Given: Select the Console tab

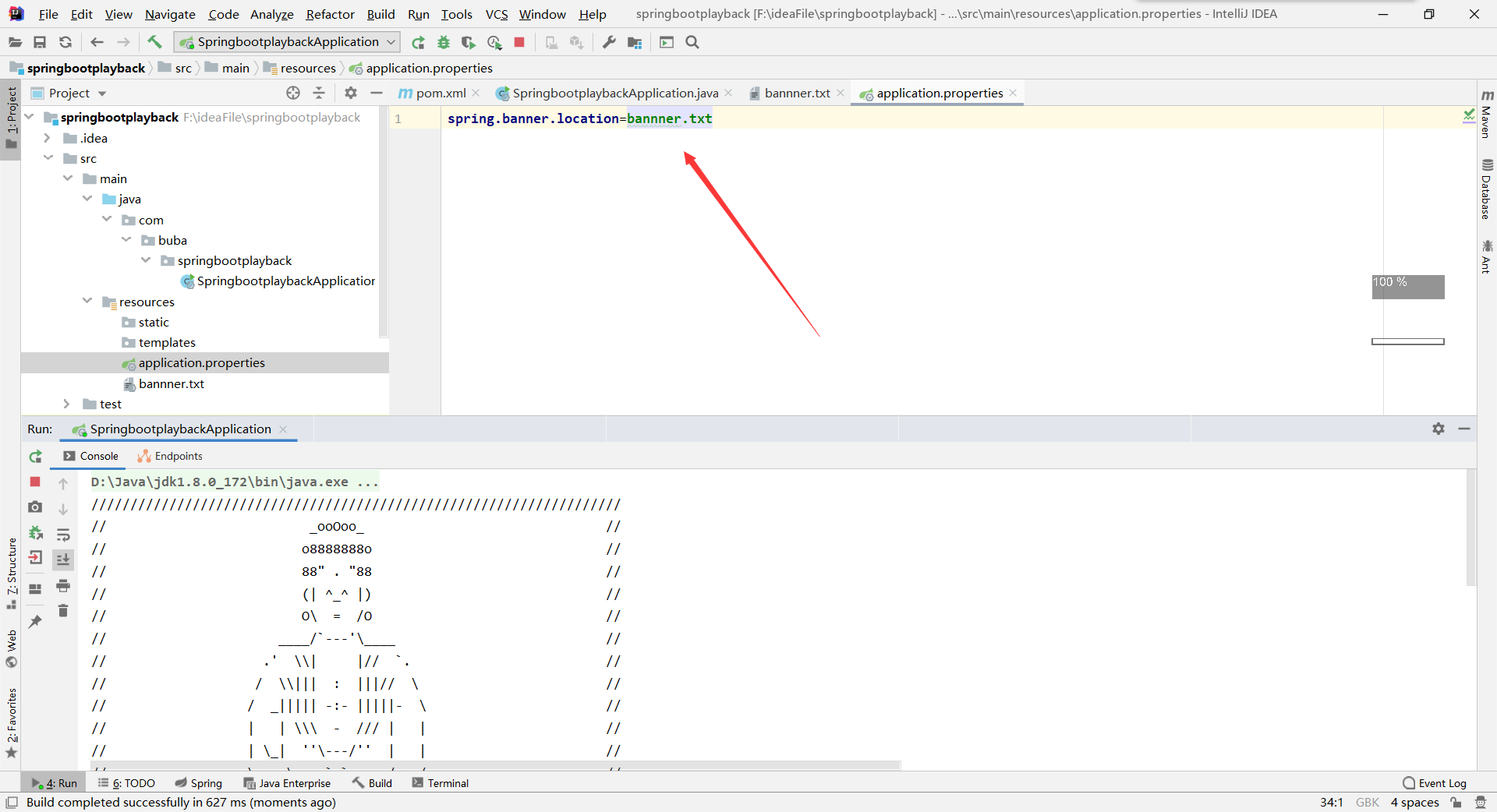Looking at the screenshot, I should (90, 457).
